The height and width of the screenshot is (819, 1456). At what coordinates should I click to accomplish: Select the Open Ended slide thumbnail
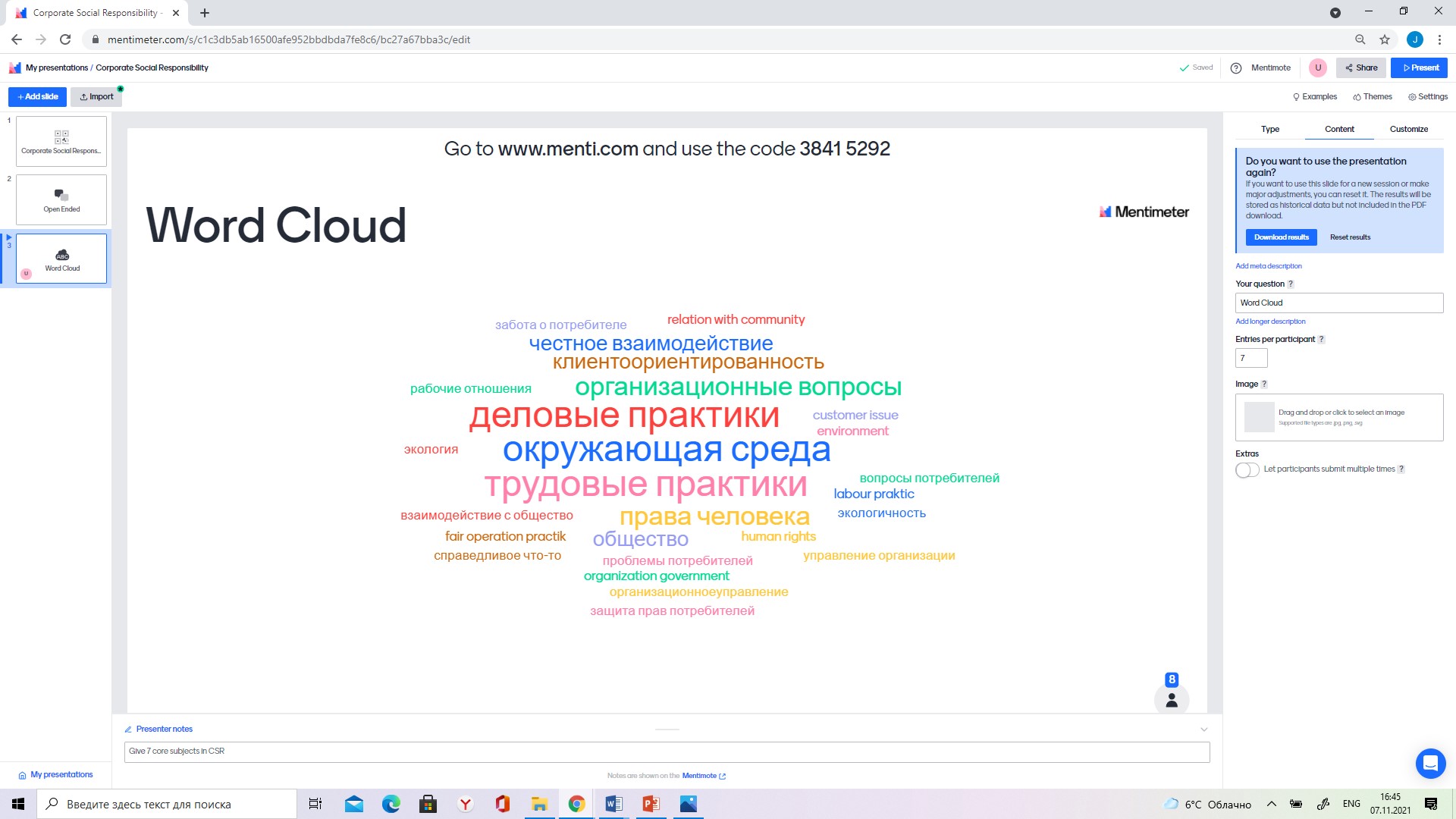tap(61, 199)
